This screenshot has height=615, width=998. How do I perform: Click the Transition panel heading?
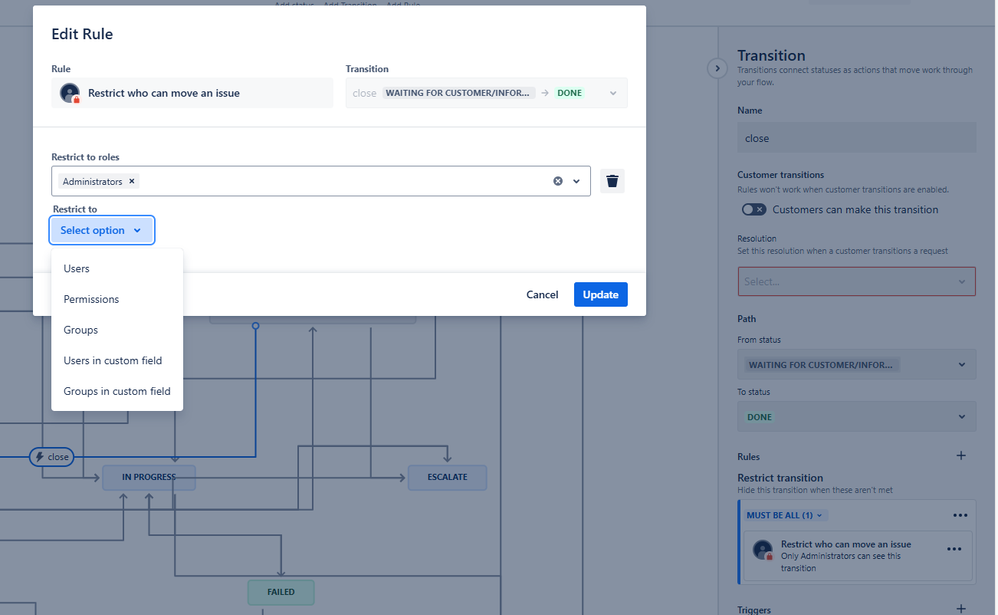(x=771, y=55)
